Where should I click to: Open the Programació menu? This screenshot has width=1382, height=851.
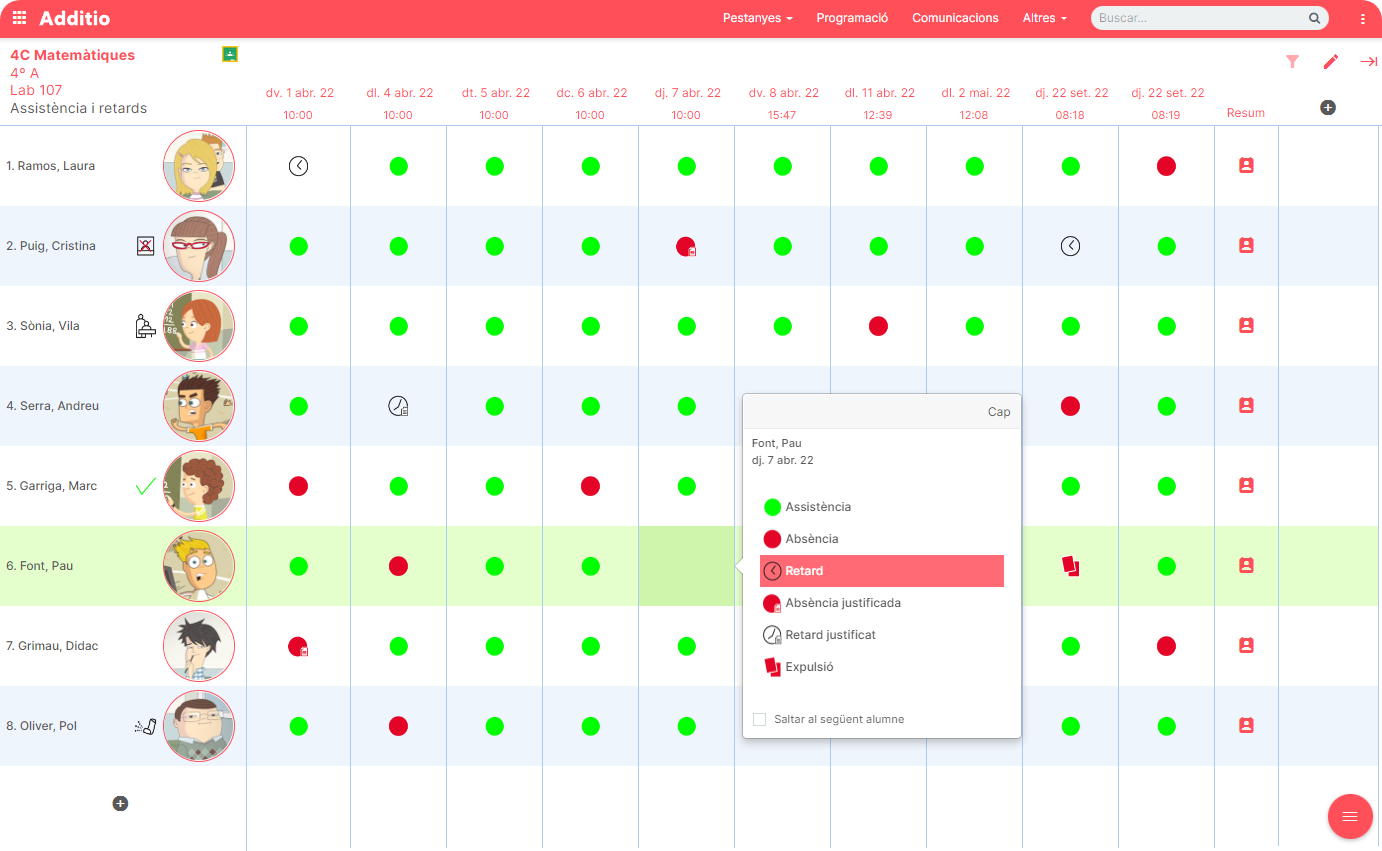[x=852, y=17]
